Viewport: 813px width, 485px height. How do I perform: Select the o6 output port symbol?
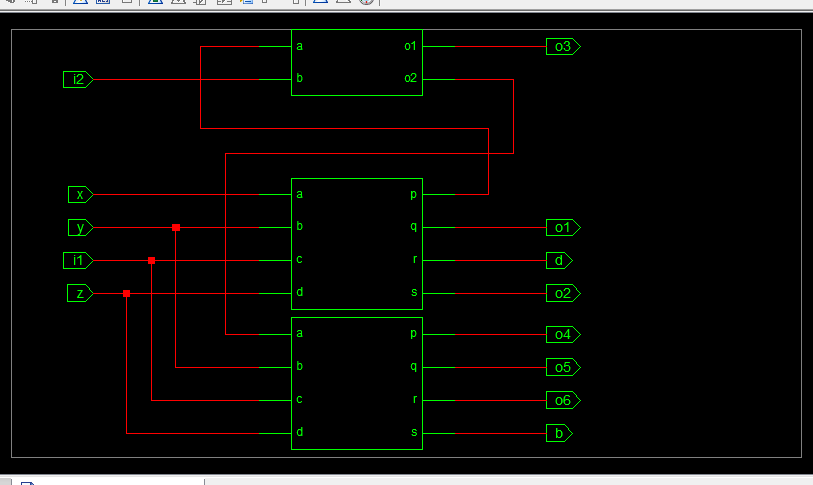point(562,400)
